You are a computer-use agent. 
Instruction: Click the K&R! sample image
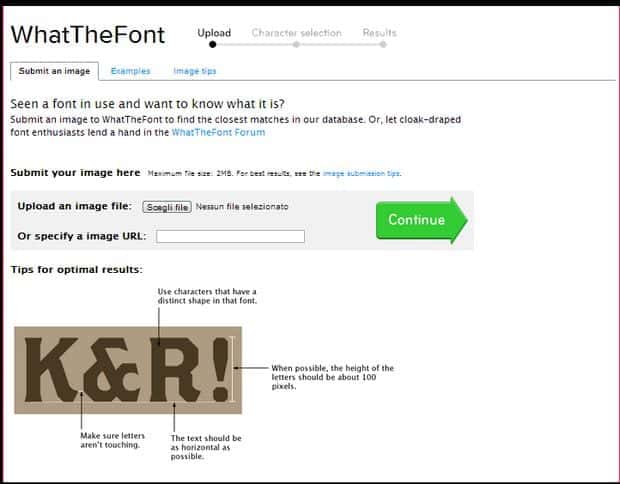point(128,370)
